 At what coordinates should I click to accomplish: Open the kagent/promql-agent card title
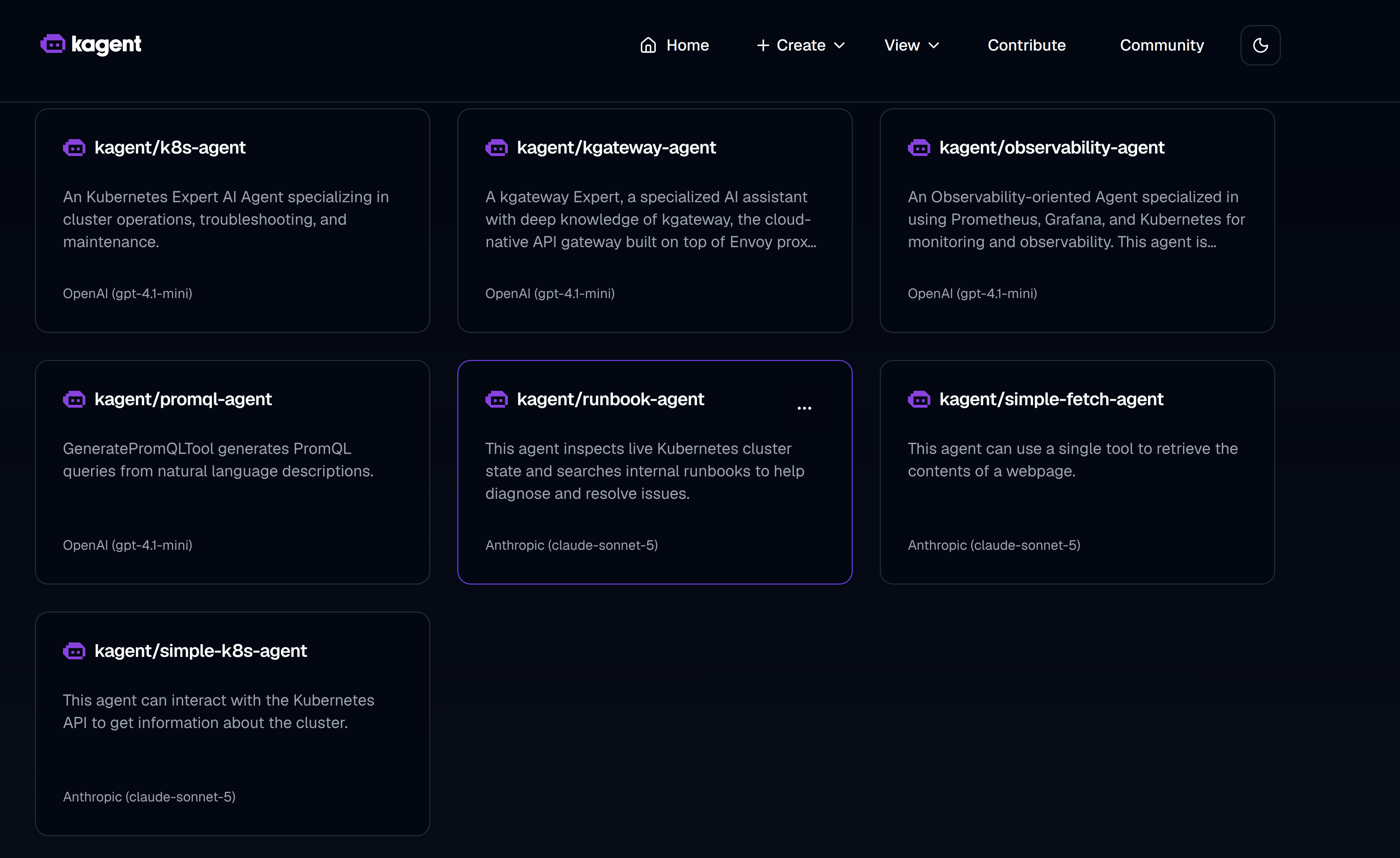click(x=183, y=400)
